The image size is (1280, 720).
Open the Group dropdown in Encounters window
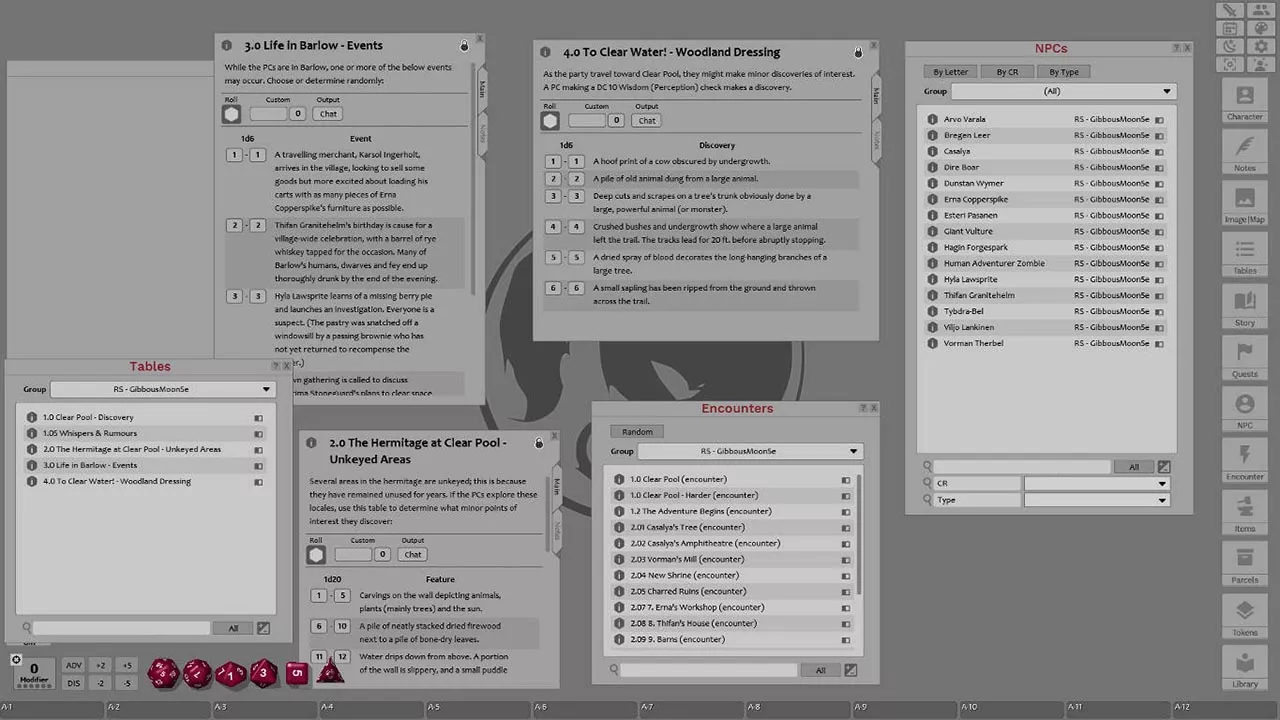750,451
